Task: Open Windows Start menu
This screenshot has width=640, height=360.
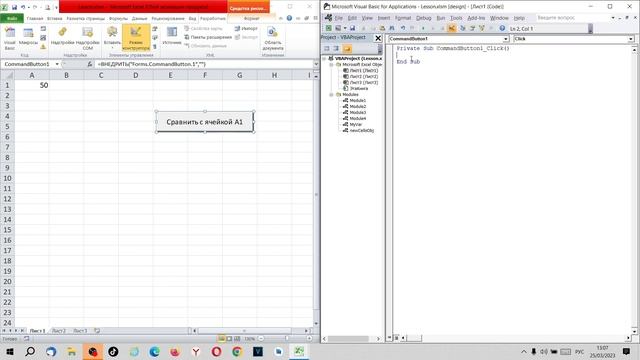Action: coord(10,351)
